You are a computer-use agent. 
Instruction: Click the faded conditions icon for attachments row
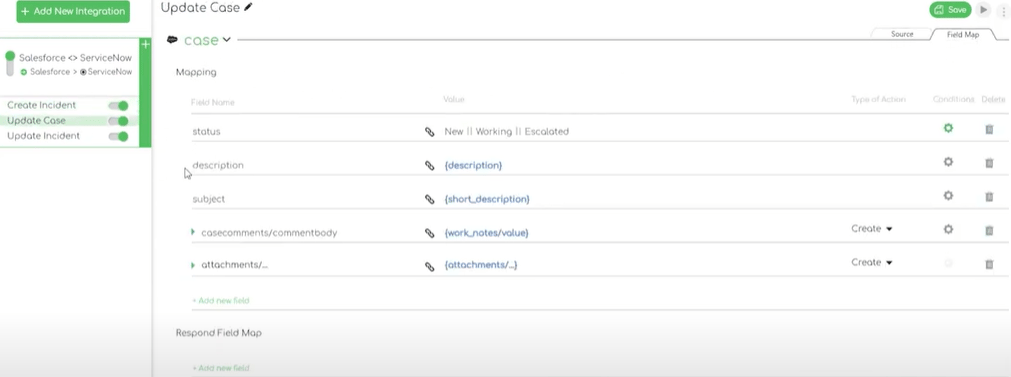point(948,263)
